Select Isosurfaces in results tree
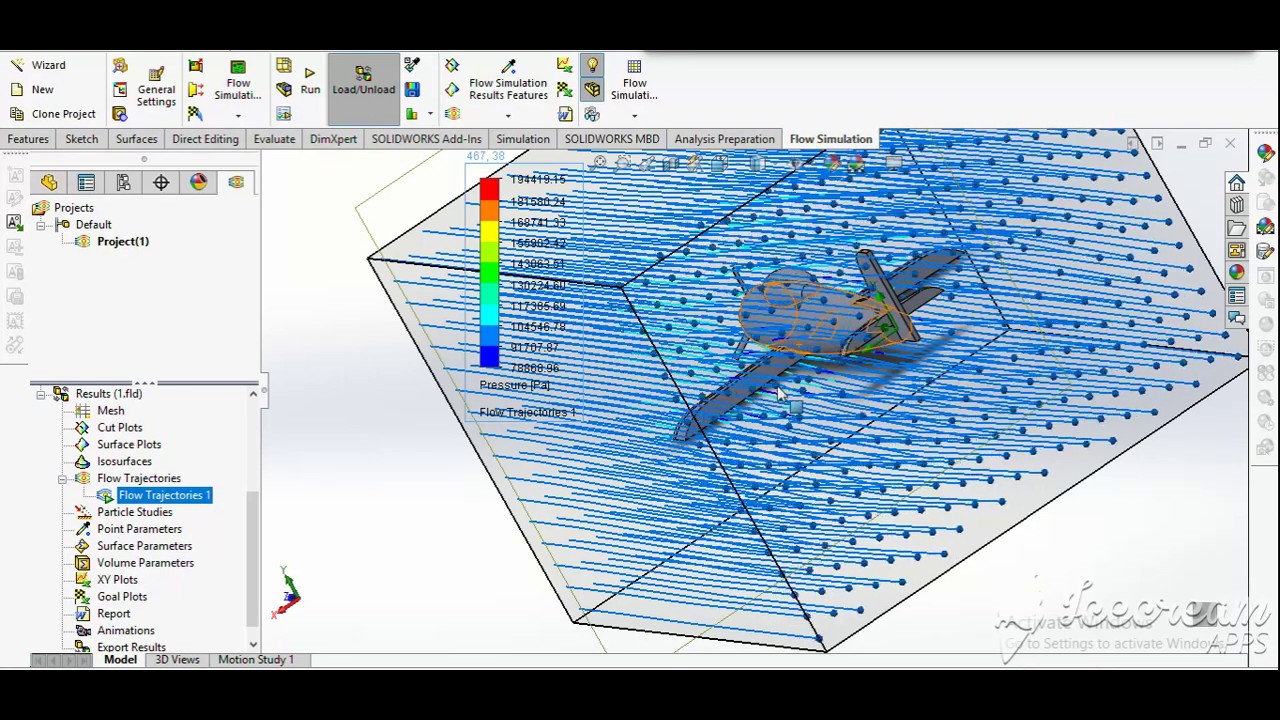1280x720 pixels. tap(124, 462)
